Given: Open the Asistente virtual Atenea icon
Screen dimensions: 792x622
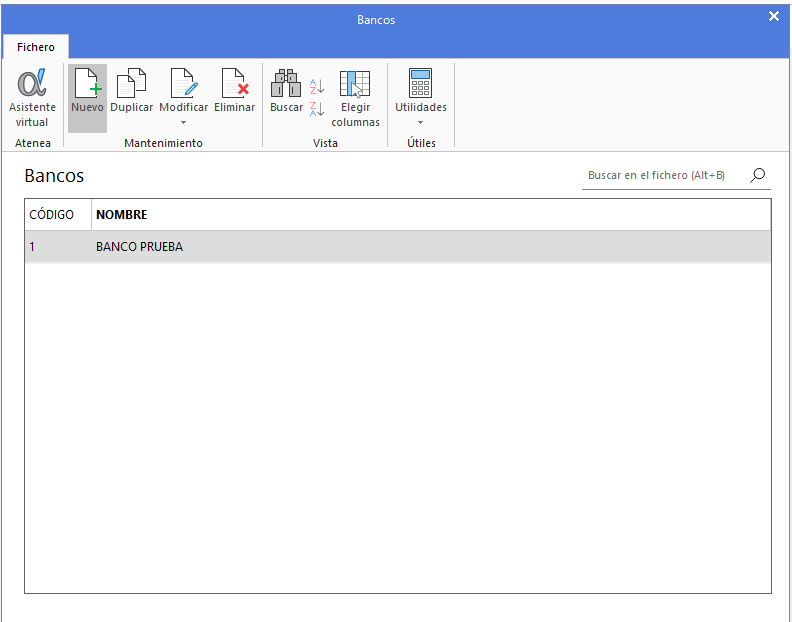Looking at the screenshot, I should tap(32, 98).
